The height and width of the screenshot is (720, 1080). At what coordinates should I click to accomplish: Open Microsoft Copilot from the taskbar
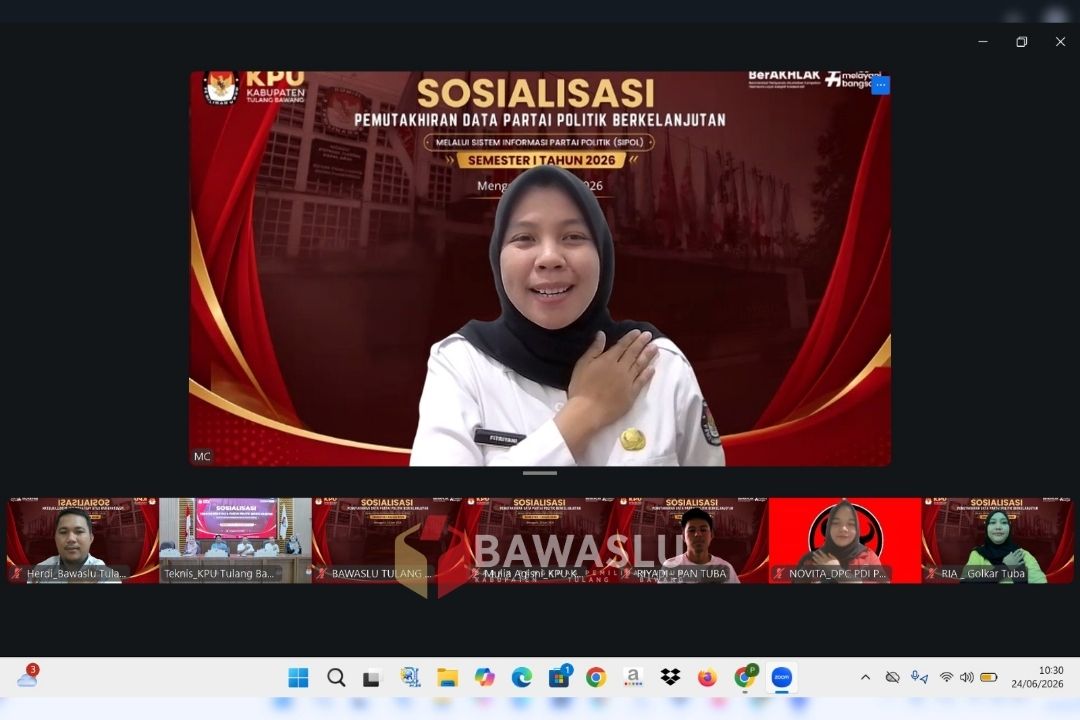click(485, 678)
